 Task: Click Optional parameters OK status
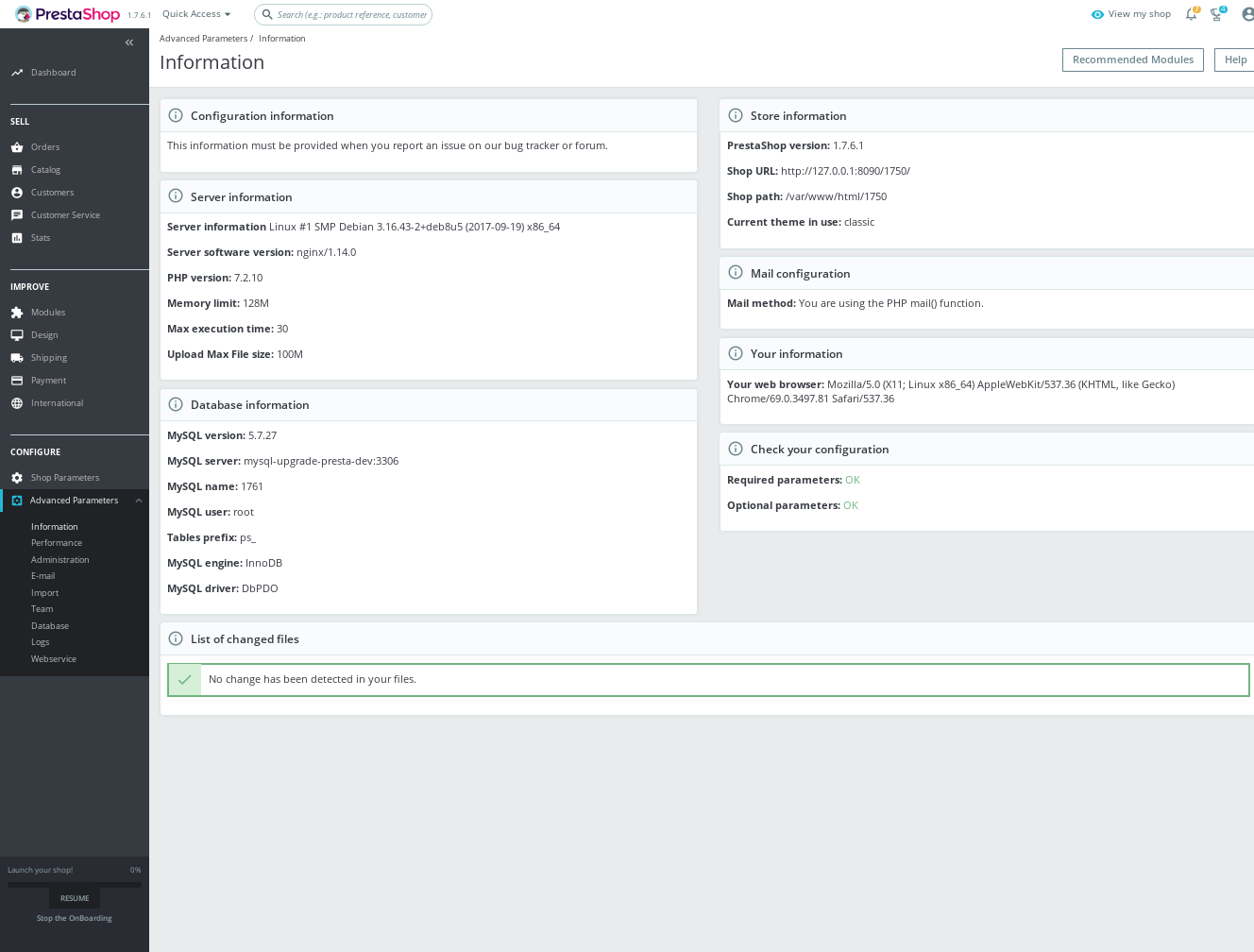[851, 505]
